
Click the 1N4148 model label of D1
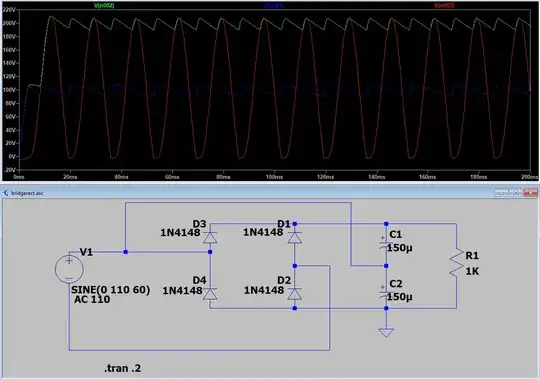pos(263,233)
